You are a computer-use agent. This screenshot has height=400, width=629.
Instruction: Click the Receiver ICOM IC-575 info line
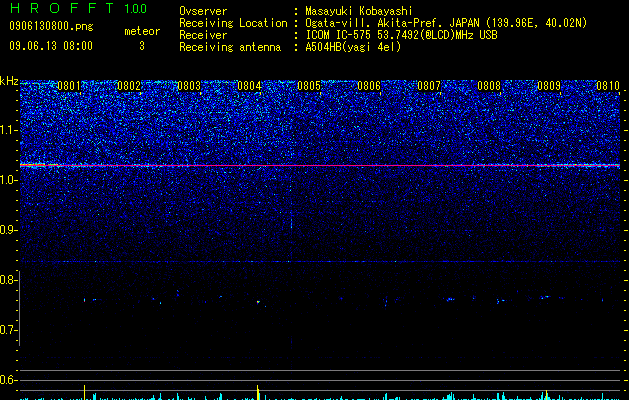(x=338, y=35)
